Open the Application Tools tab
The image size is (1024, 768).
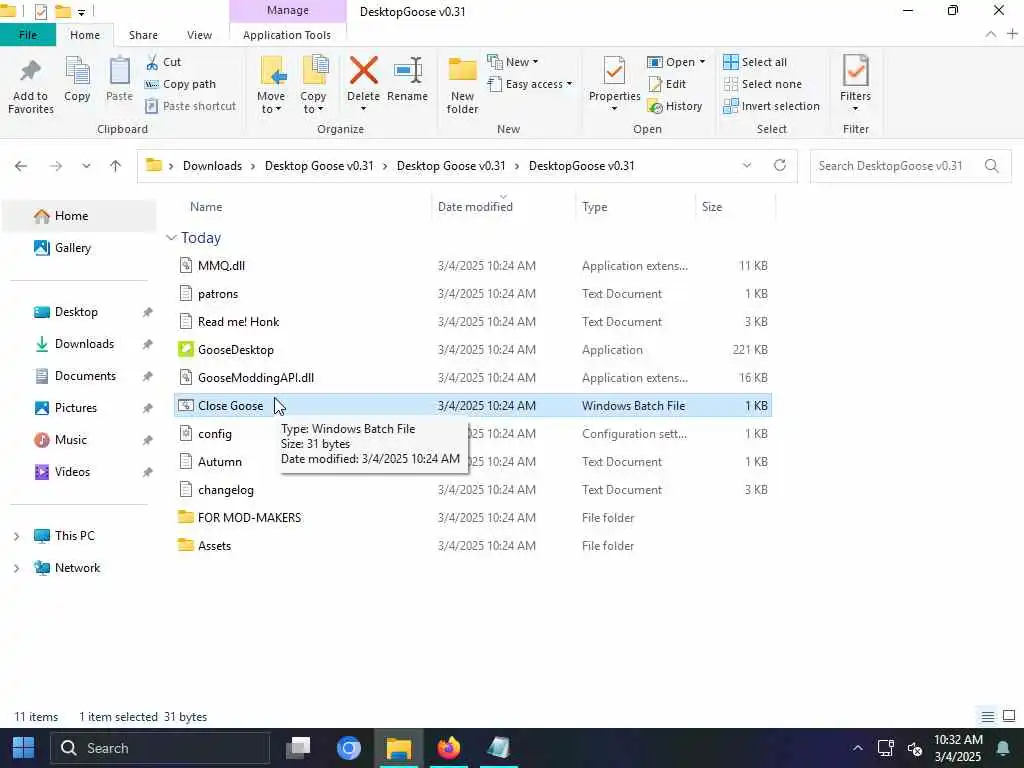(287, 35)
